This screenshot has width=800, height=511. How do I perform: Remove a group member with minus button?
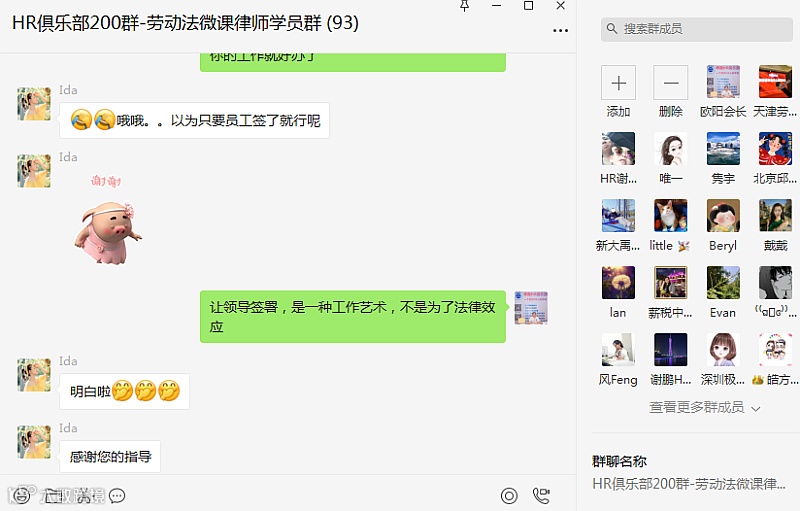tap(670, 82)
